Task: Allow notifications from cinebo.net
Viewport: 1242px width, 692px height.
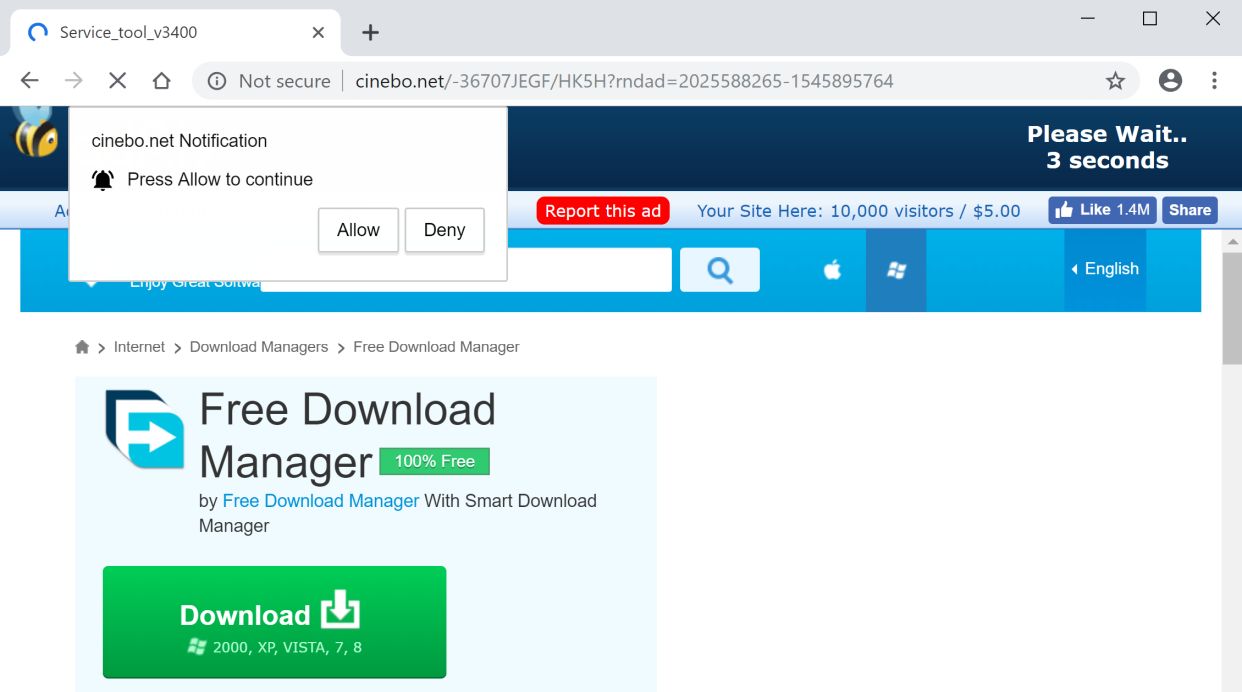Action: tap(358, 230)
